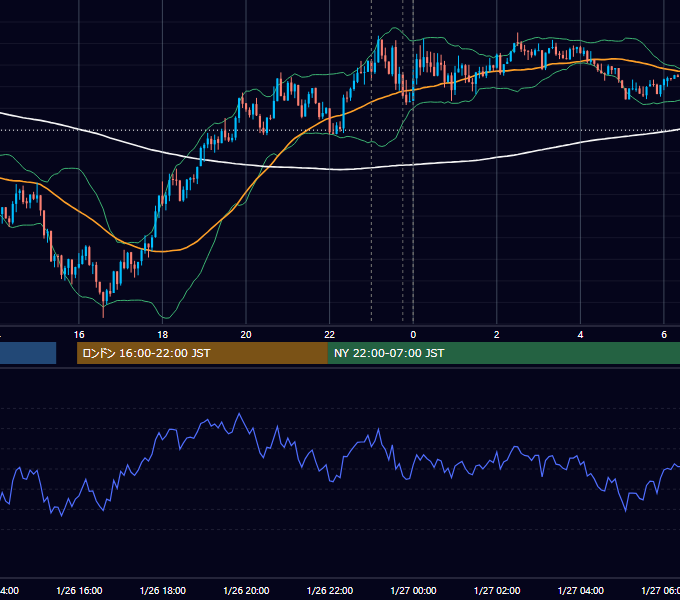Viewport: 680px width, 600px height.
Task: Click the lowest candlestick wick after 16:00
Action: click(x=103, y=312)
